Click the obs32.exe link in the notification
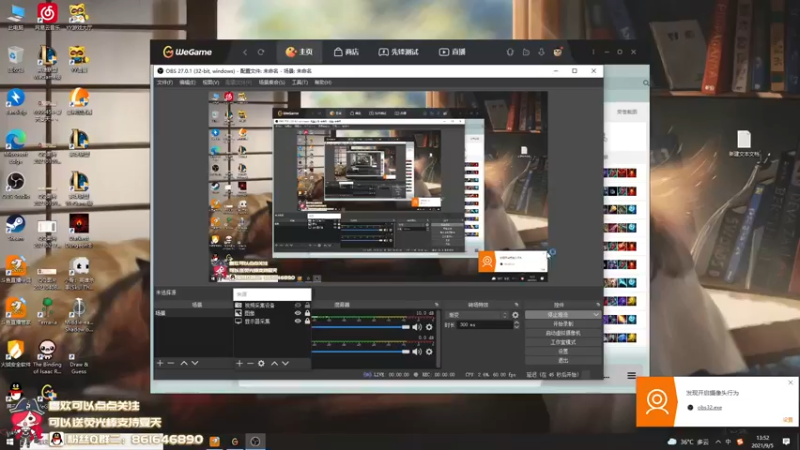 (x=709, y=408)
